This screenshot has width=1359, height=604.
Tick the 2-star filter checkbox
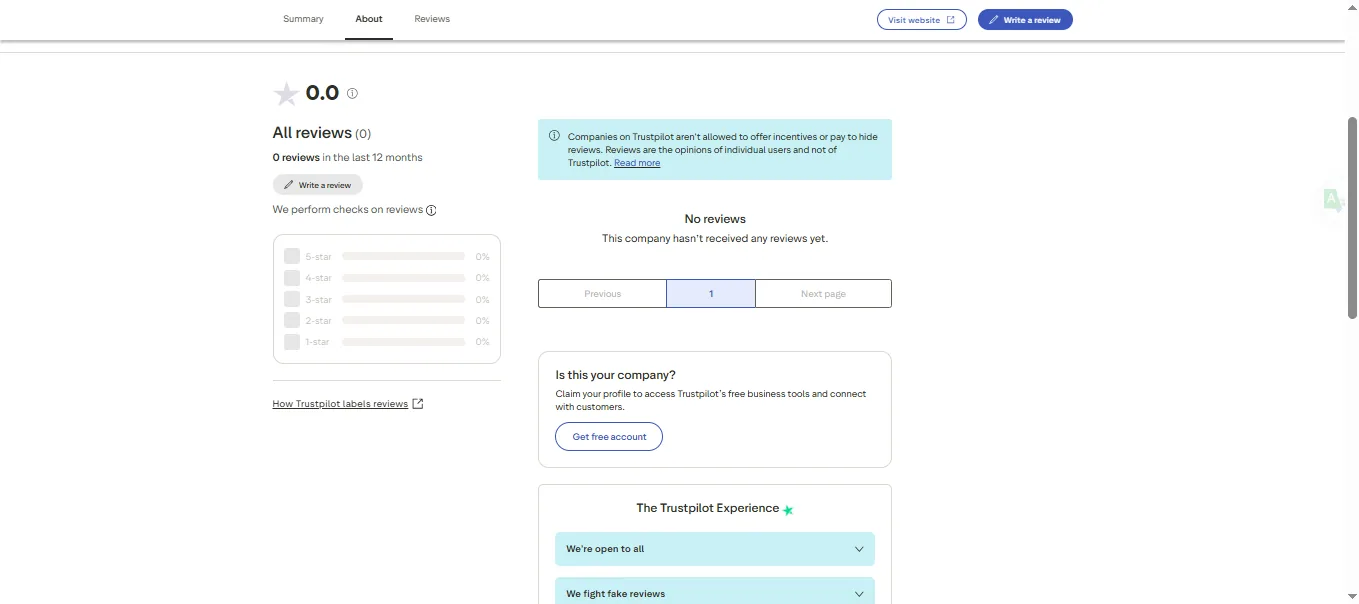point(292,320)
